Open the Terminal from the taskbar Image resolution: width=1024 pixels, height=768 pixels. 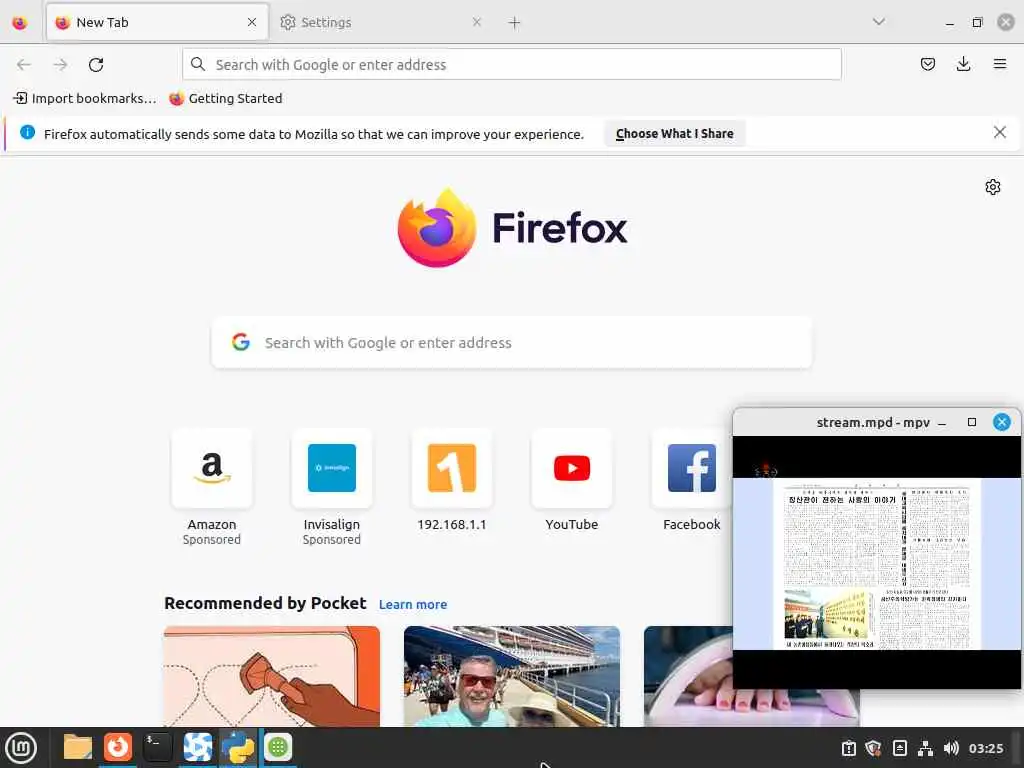click(x=157, y=748)
